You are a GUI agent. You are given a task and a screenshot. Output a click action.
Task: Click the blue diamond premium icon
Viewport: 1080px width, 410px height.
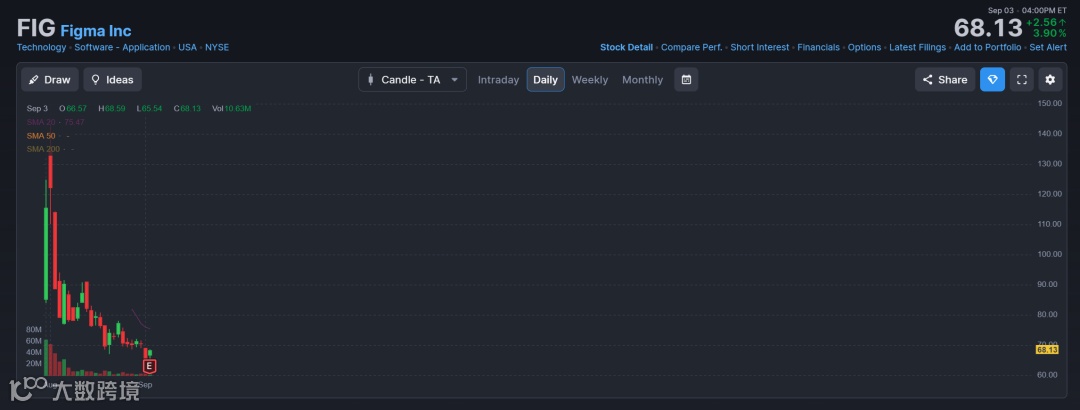(993, 80)
